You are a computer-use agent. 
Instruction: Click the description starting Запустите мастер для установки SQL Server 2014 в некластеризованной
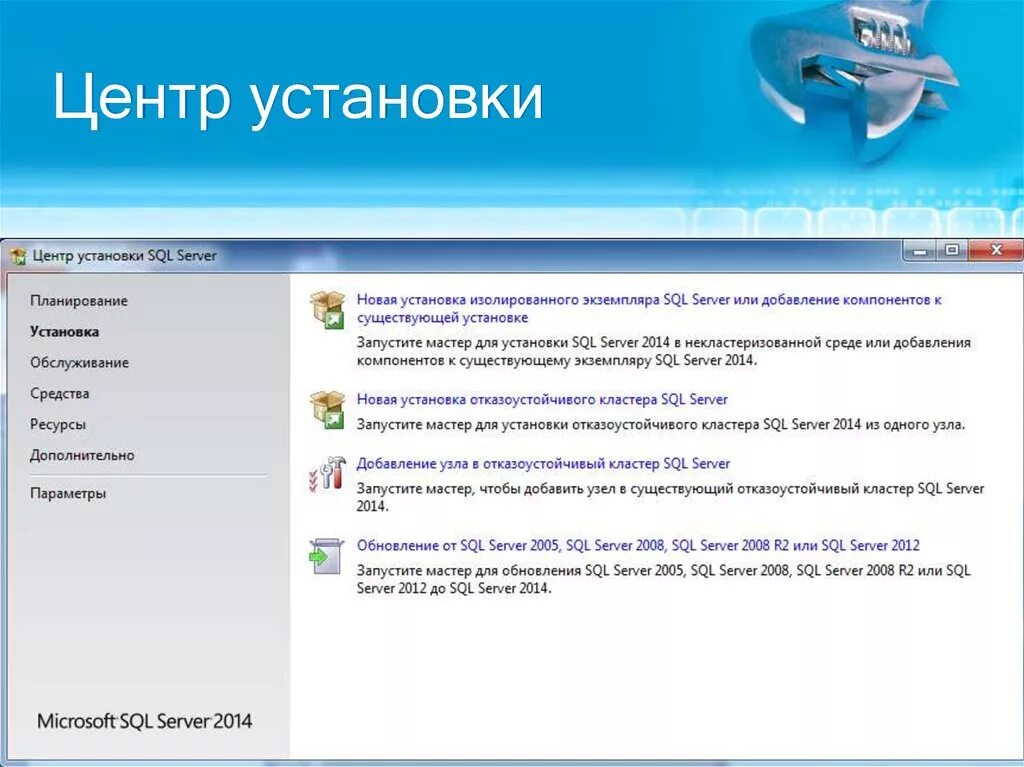pos(664,351)
